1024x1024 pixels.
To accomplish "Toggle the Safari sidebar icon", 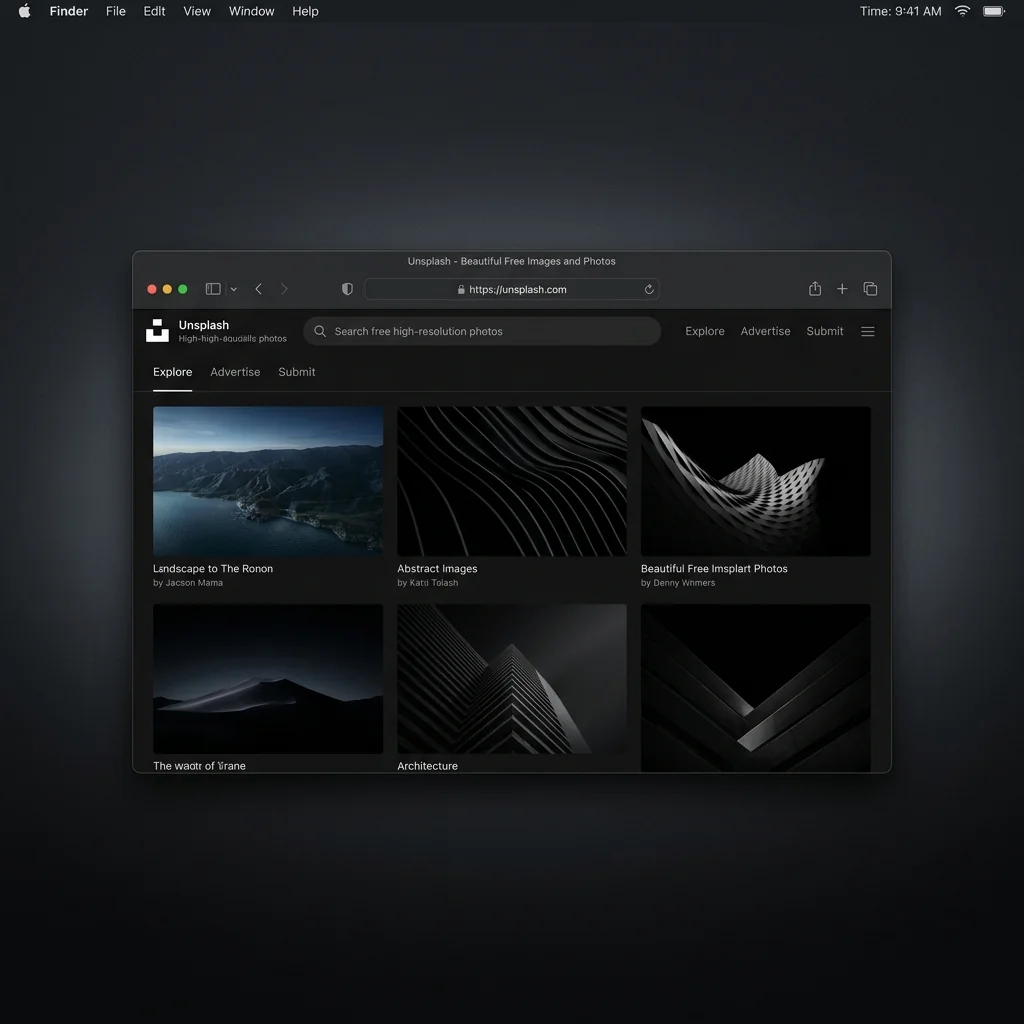I will point(213,289).
